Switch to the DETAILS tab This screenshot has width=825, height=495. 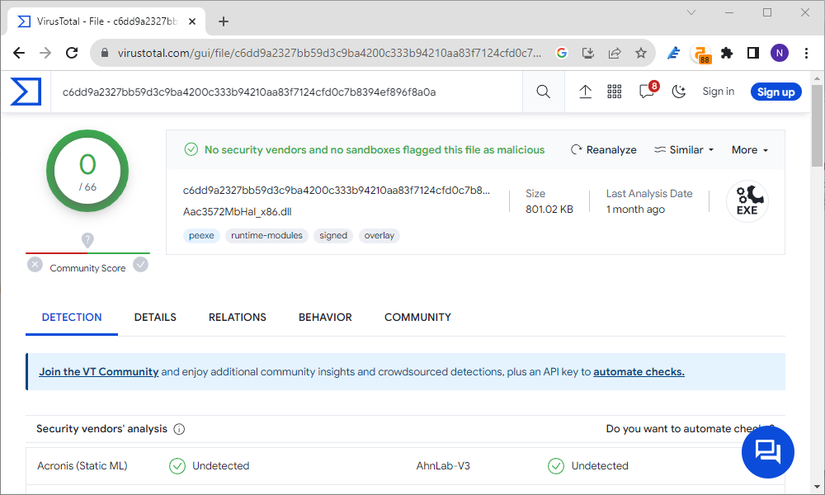(x=155, y=317)
